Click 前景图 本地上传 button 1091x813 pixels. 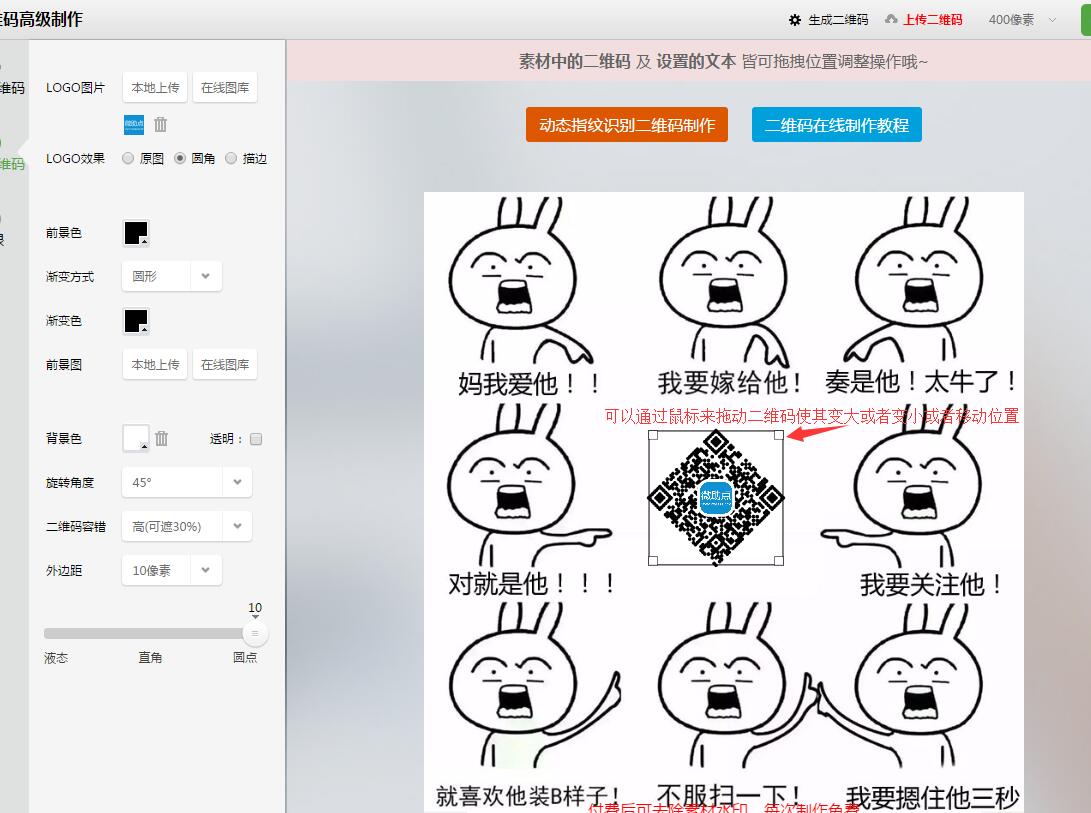pos(155,365)
